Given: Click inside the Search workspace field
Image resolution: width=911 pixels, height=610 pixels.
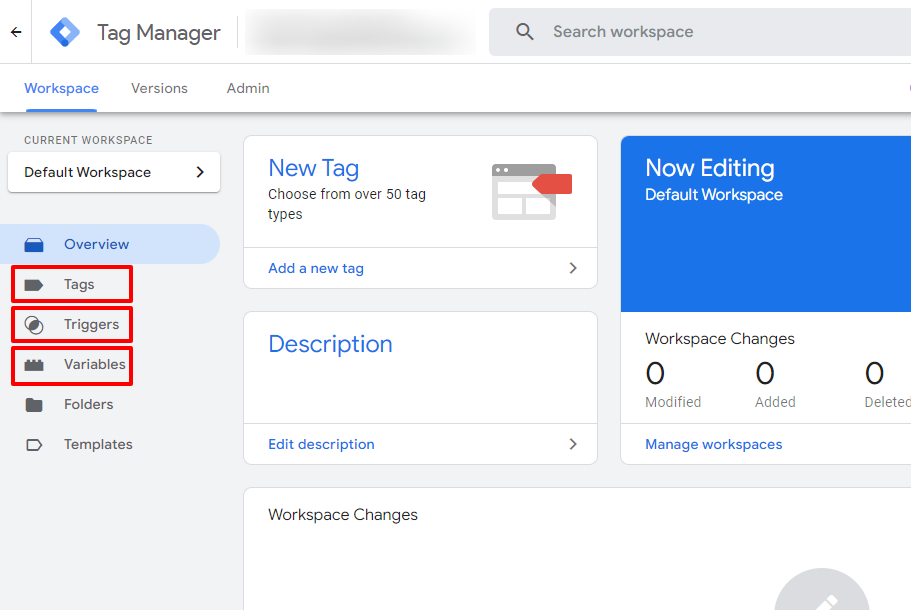Looking at the screenshot, I should (650, 31).
